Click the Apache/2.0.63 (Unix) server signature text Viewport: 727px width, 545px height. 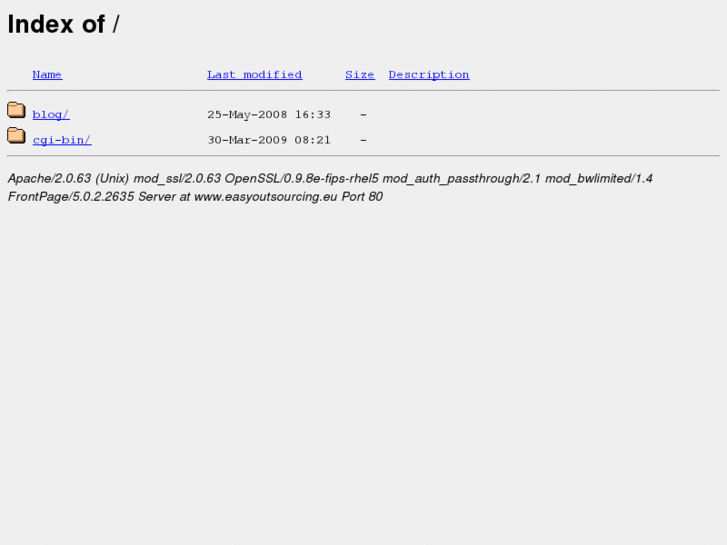pyautogui.click(x=68, y=179)
